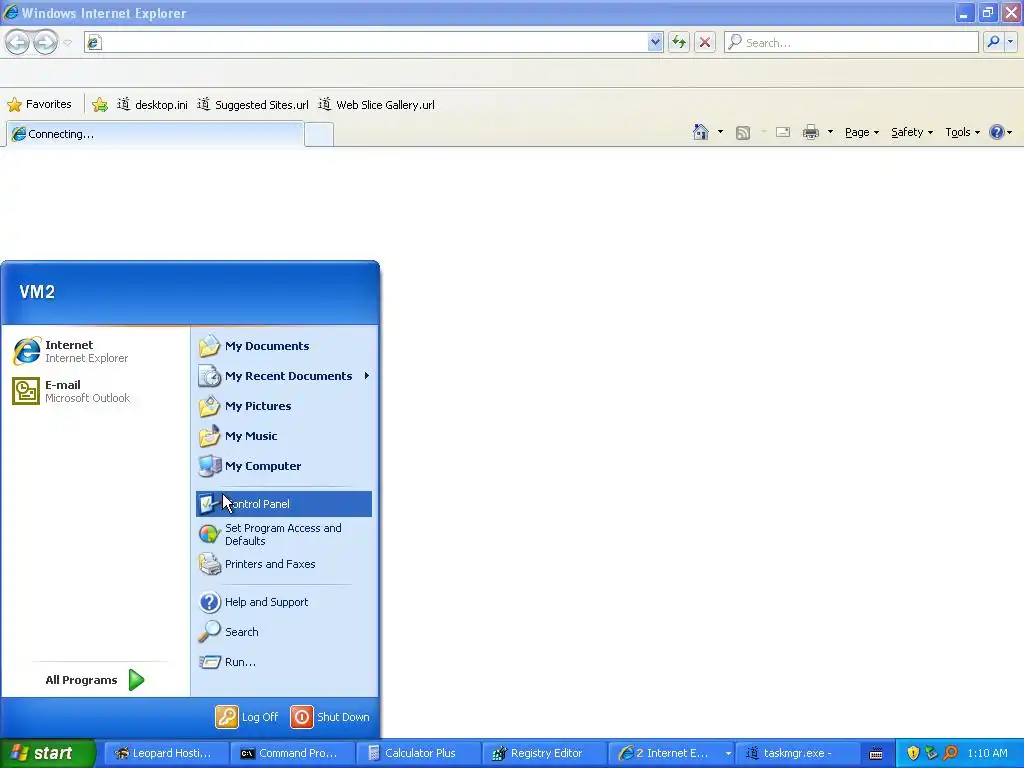This screenshot has height=768, width=1024.
Task: Open Suggested Sites.url favorites link
Action: coord(253,104)
